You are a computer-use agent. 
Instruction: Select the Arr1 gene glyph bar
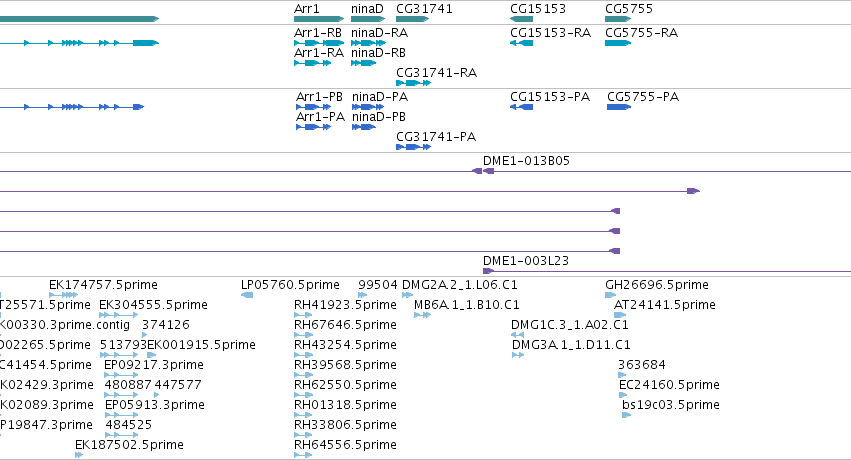319,19
